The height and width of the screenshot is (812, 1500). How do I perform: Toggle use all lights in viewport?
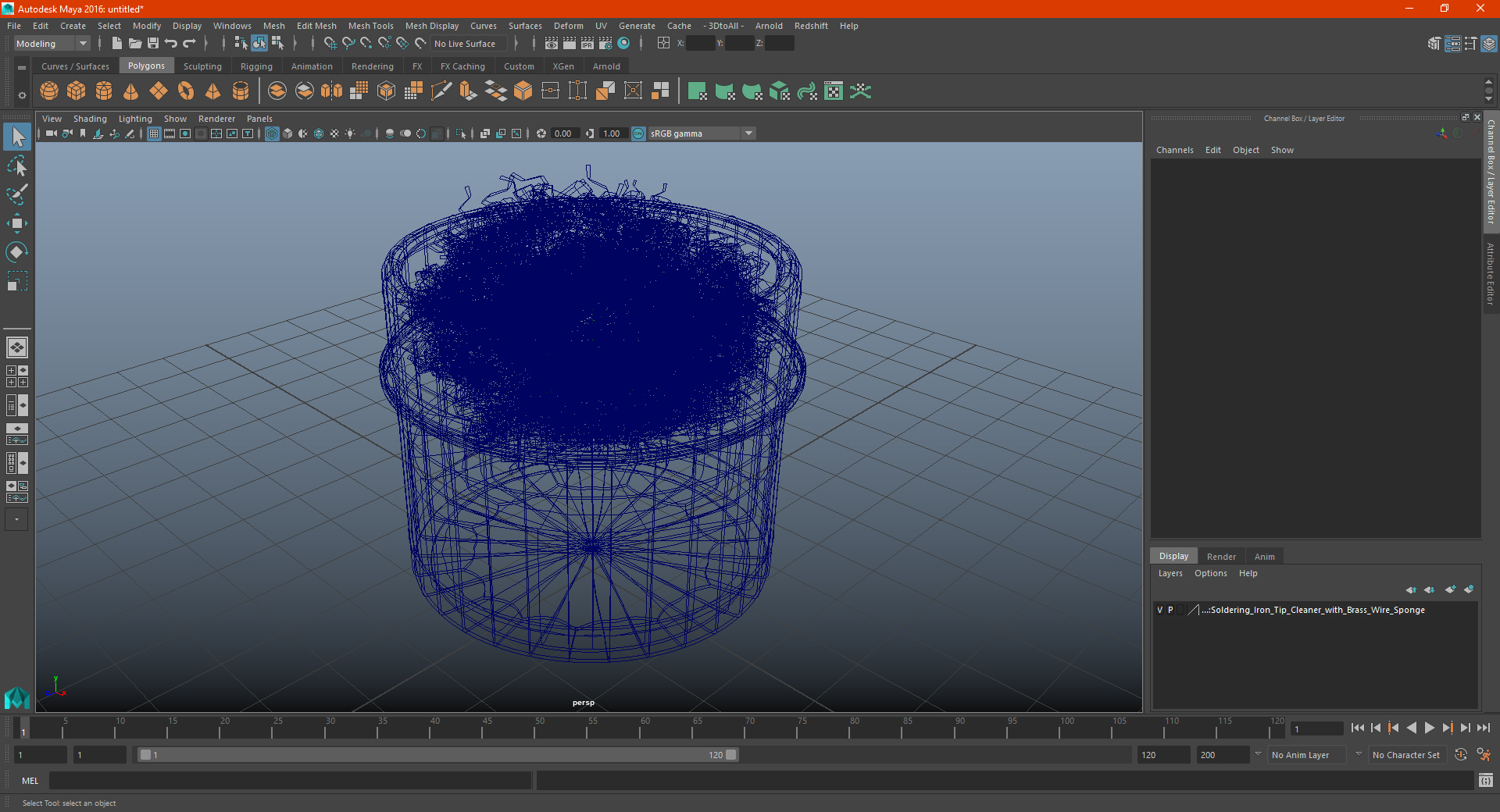tap(350, 134)
